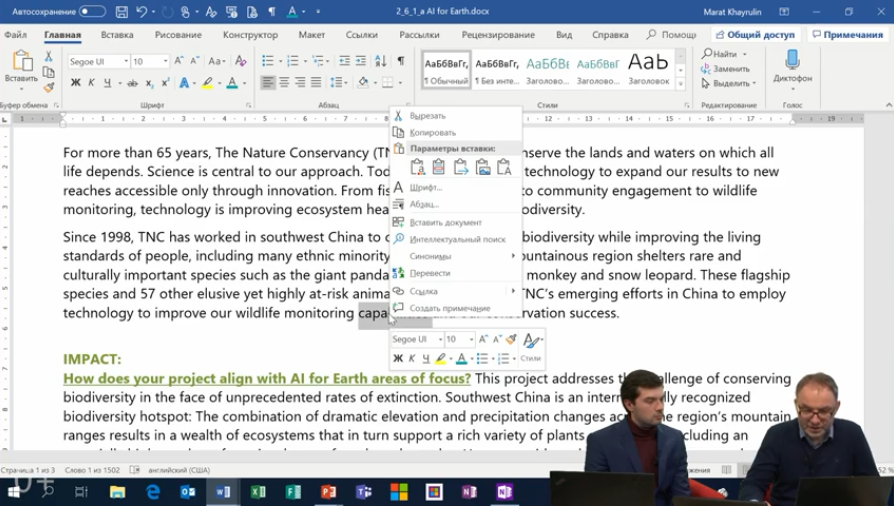The width and height of the screenshot is (894, 506).
Task: Expand the Выделить dropdown
Action: click(754, 83)
